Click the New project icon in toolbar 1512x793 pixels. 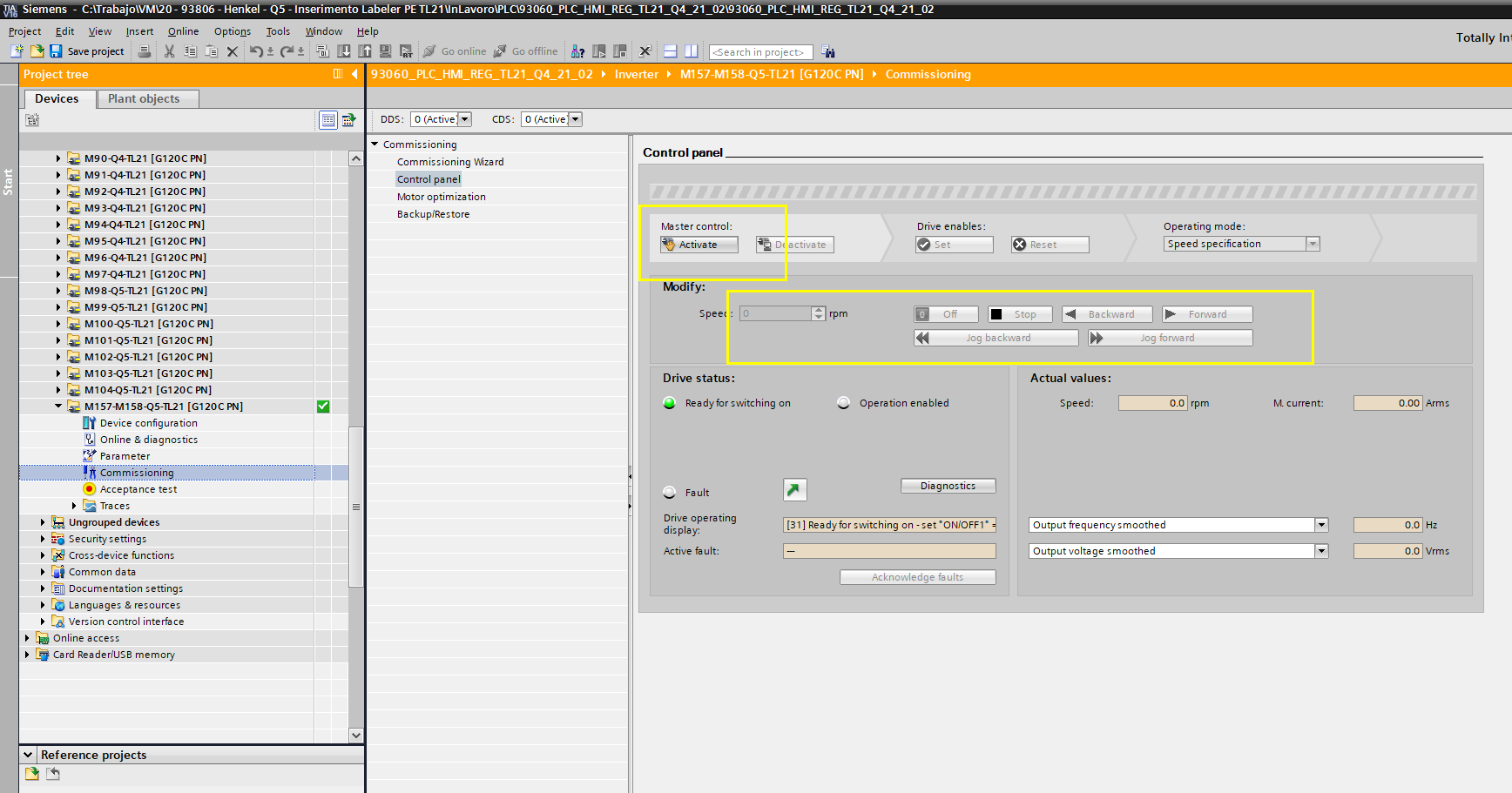tap(17, 51)
